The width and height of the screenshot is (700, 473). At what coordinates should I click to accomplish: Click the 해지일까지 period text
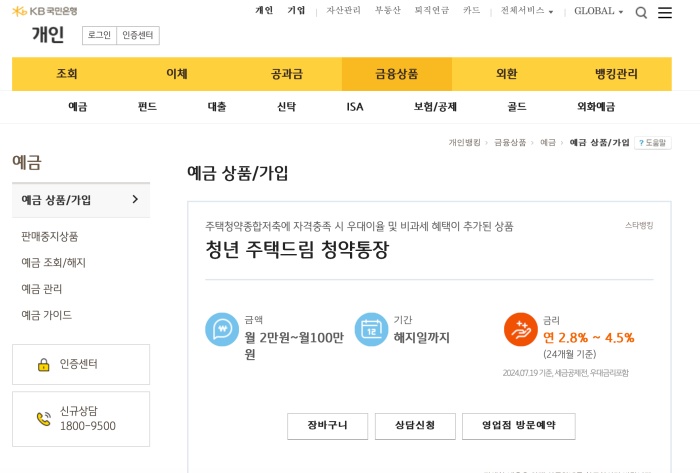pyautogui.click(x=421, y=338)
